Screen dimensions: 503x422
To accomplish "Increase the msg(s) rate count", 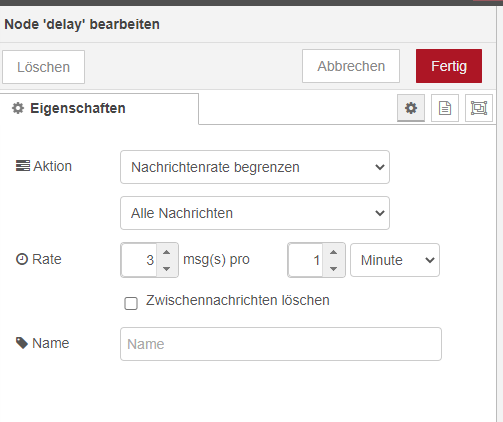I will [x=167, y=252].
